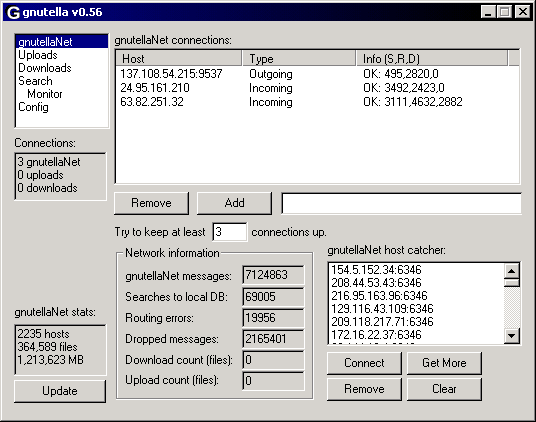The width and height of the screenshot is (536, 422).
Task: Click the host catcher scrollbar thumb
Action: click(512, 283)
